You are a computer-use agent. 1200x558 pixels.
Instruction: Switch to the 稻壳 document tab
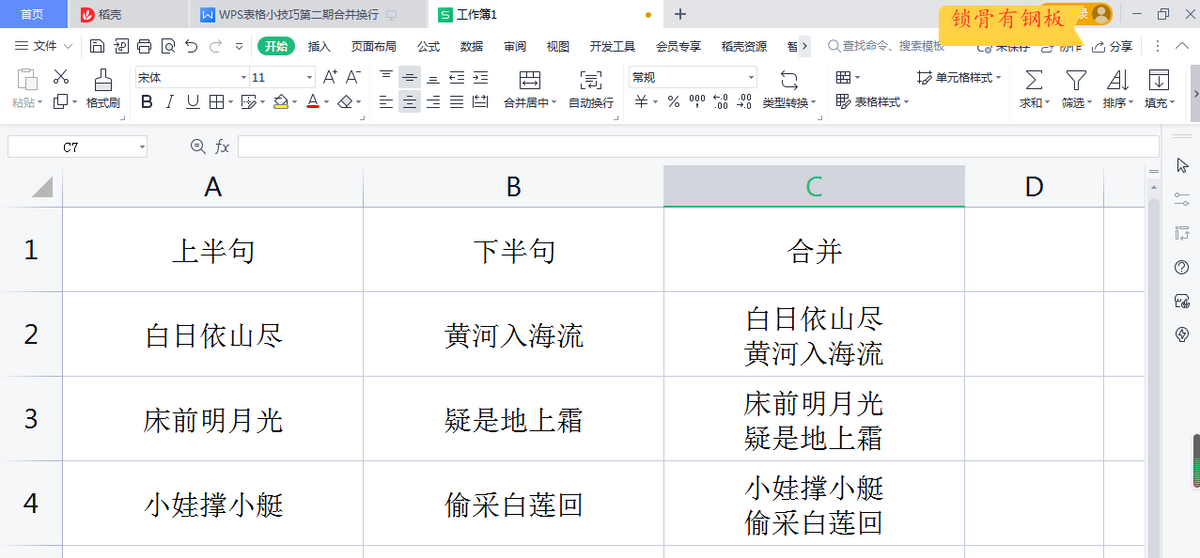129,14
